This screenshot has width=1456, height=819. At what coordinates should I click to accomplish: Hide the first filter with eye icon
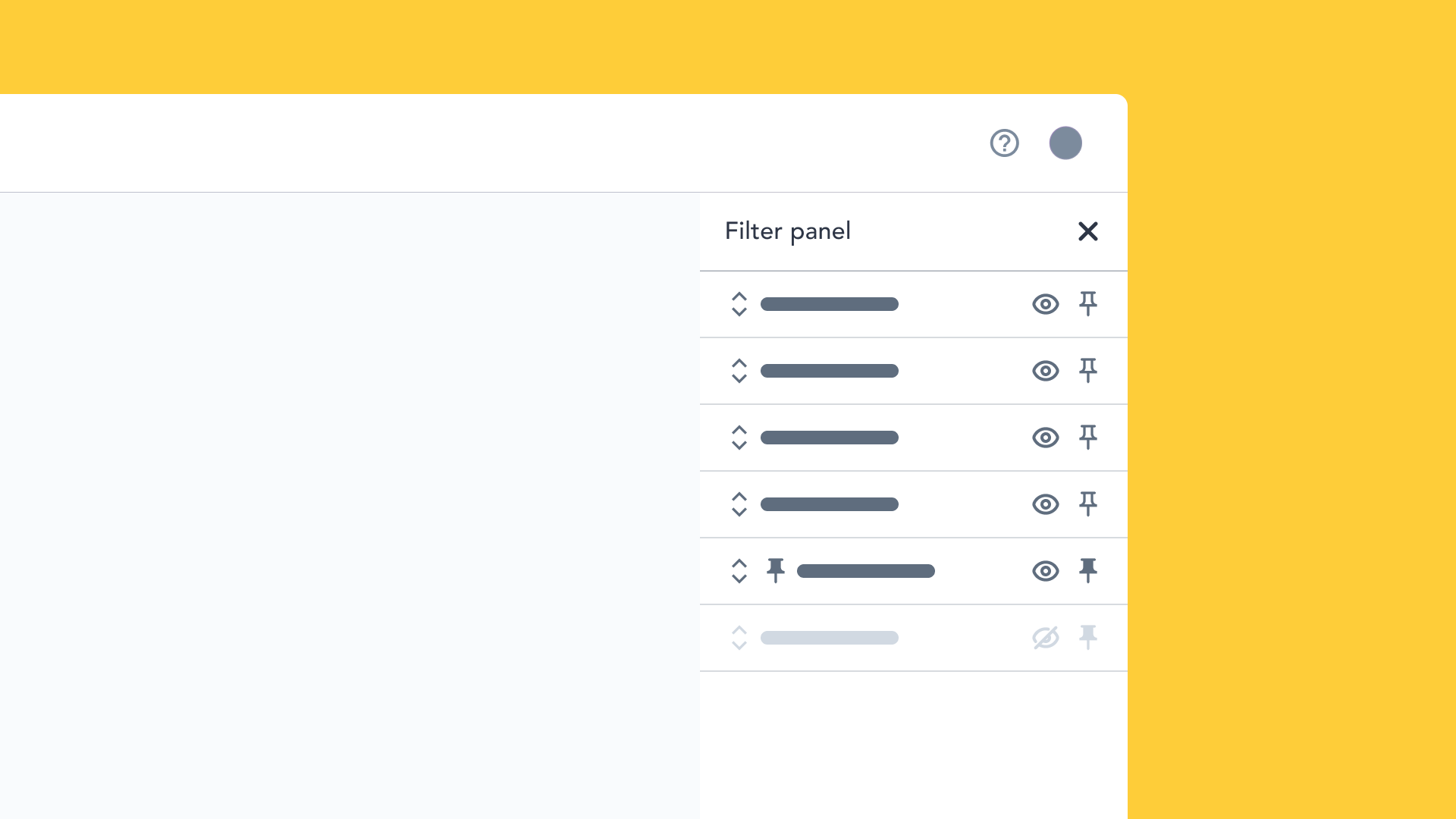1045,304
